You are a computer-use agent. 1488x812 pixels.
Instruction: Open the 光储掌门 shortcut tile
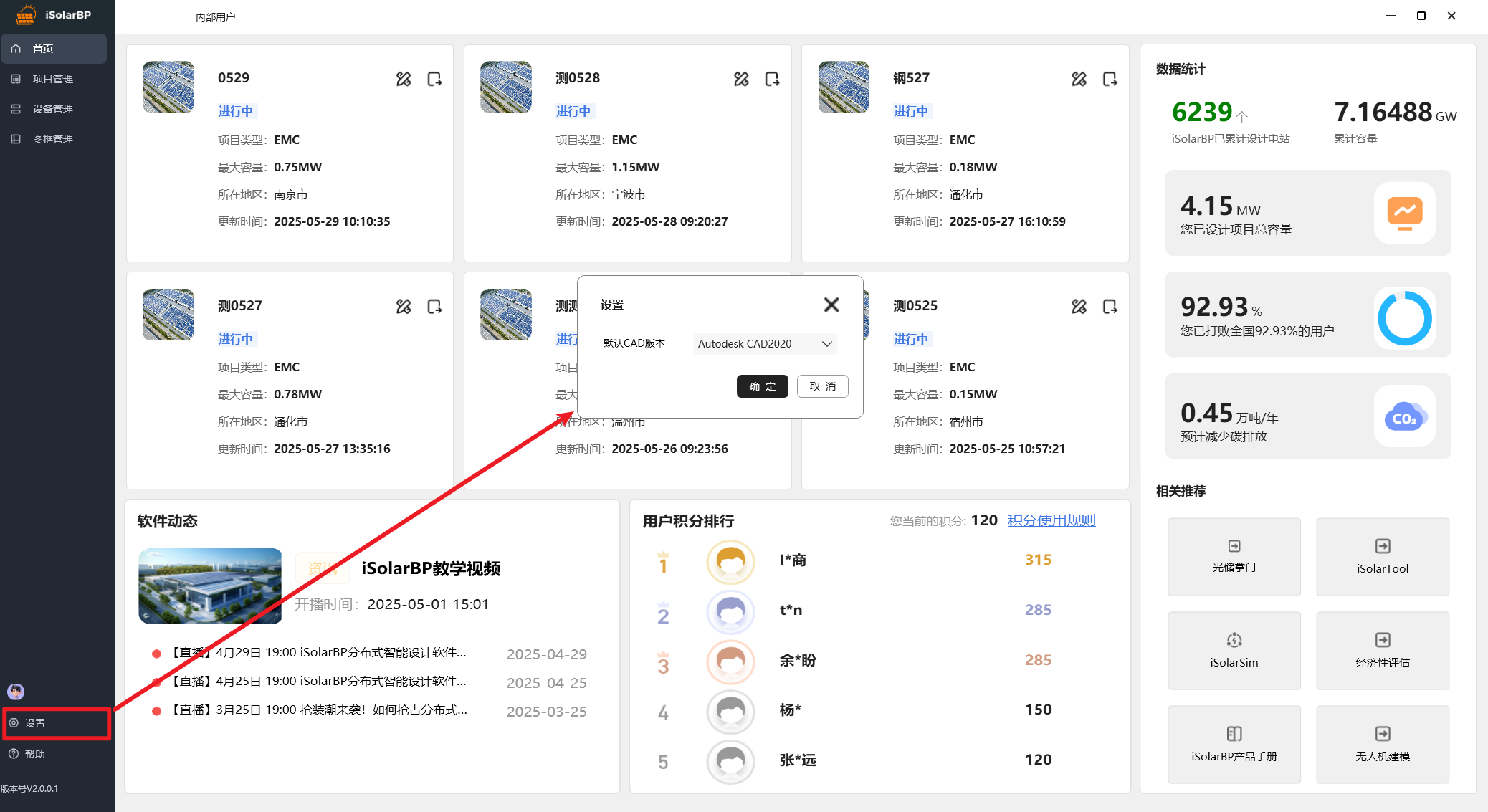click(1234, 556)
